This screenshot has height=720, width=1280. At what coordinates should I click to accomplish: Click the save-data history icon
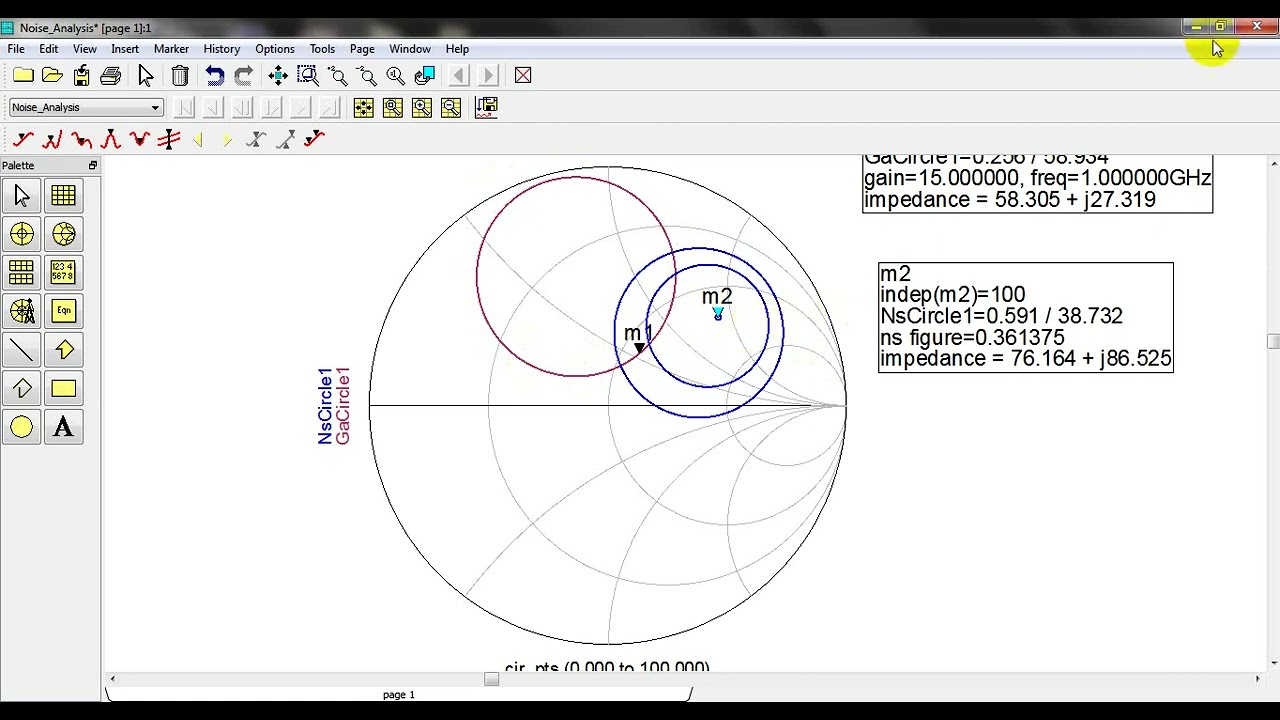(487, 107)
